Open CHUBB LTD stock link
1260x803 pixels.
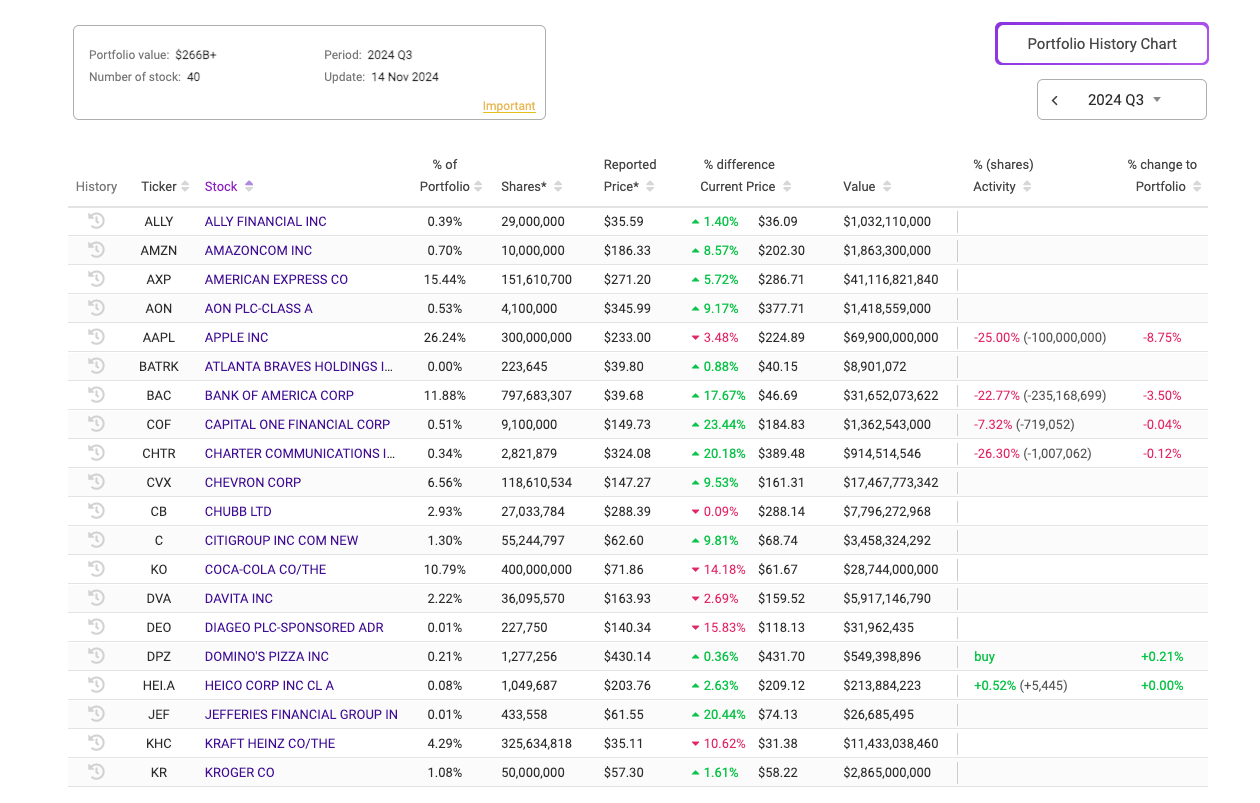coord(239,511)
